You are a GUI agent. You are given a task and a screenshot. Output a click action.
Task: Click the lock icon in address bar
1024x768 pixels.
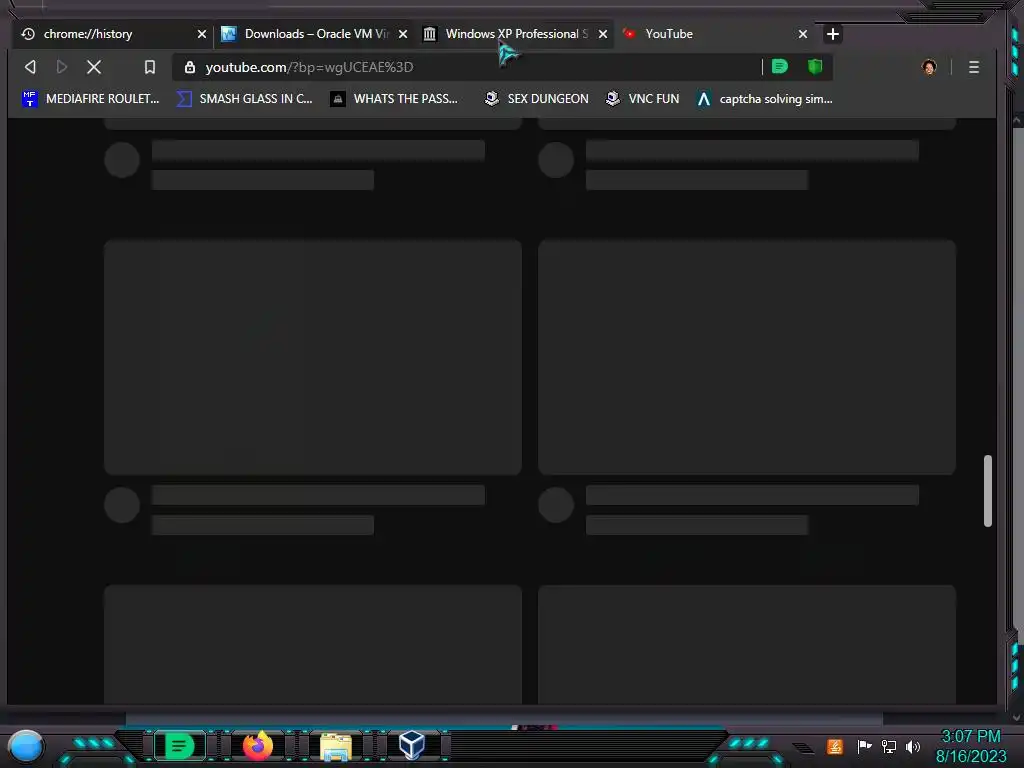click(189, 67)
